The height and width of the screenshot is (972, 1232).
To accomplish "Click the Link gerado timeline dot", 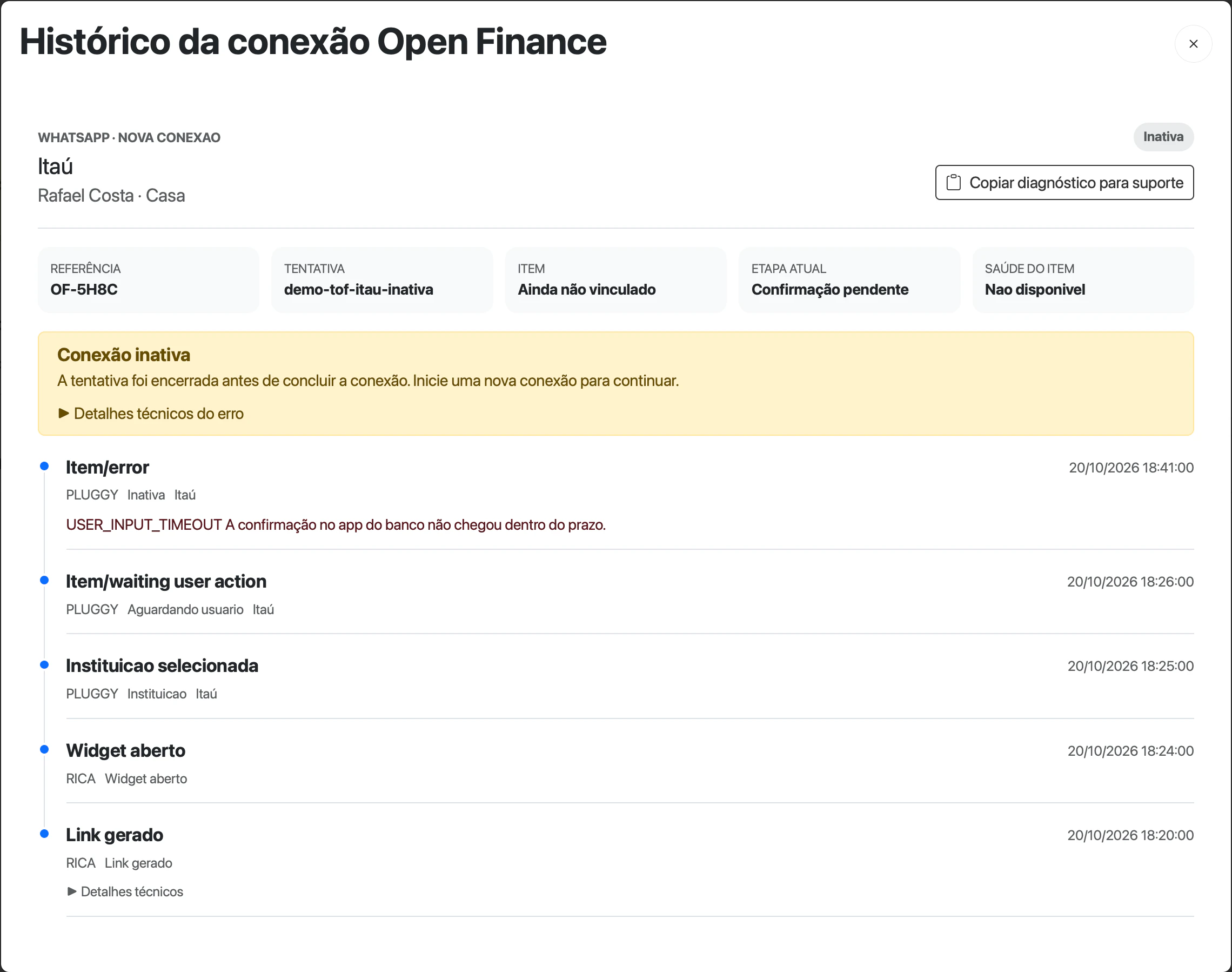I will tap(44, 834).
